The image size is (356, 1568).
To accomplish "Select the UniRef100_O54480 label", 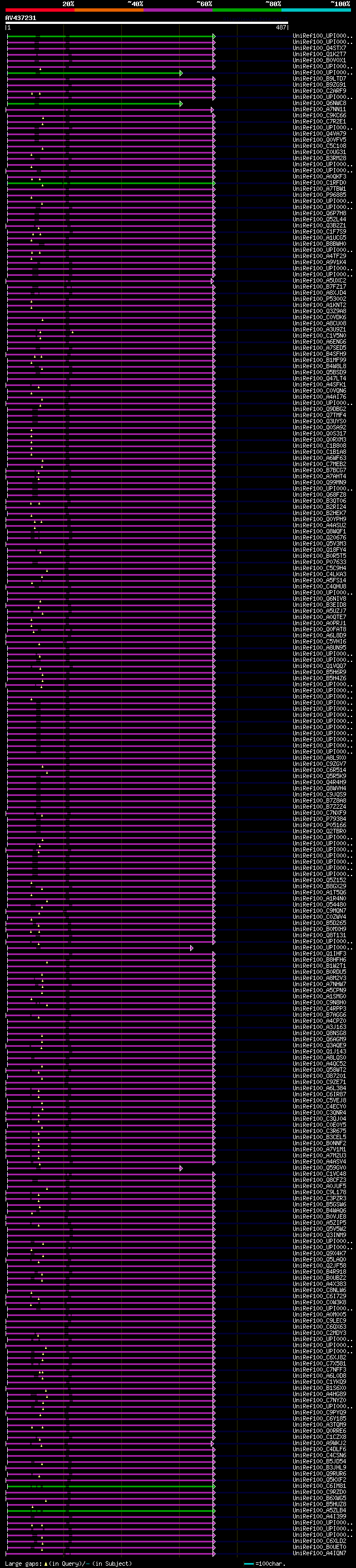I will pyautogui.click(x=319, y=905).
